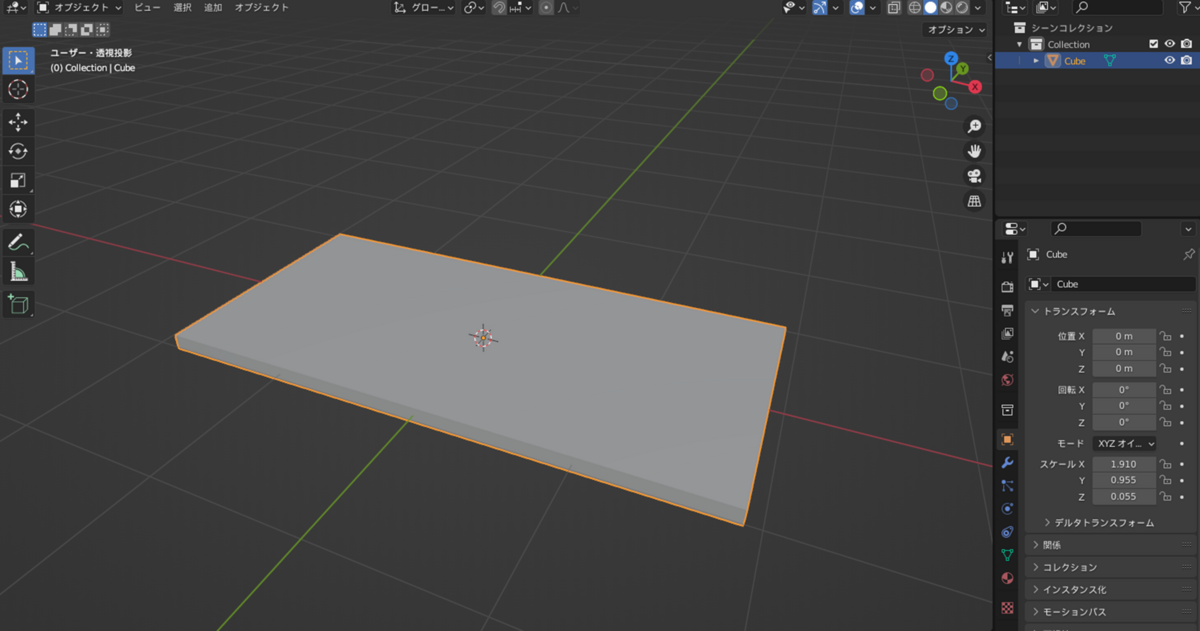Hide the Collection in viewport via eye
Viewport: 1200px width, 631px height.
click(1170, 44)
